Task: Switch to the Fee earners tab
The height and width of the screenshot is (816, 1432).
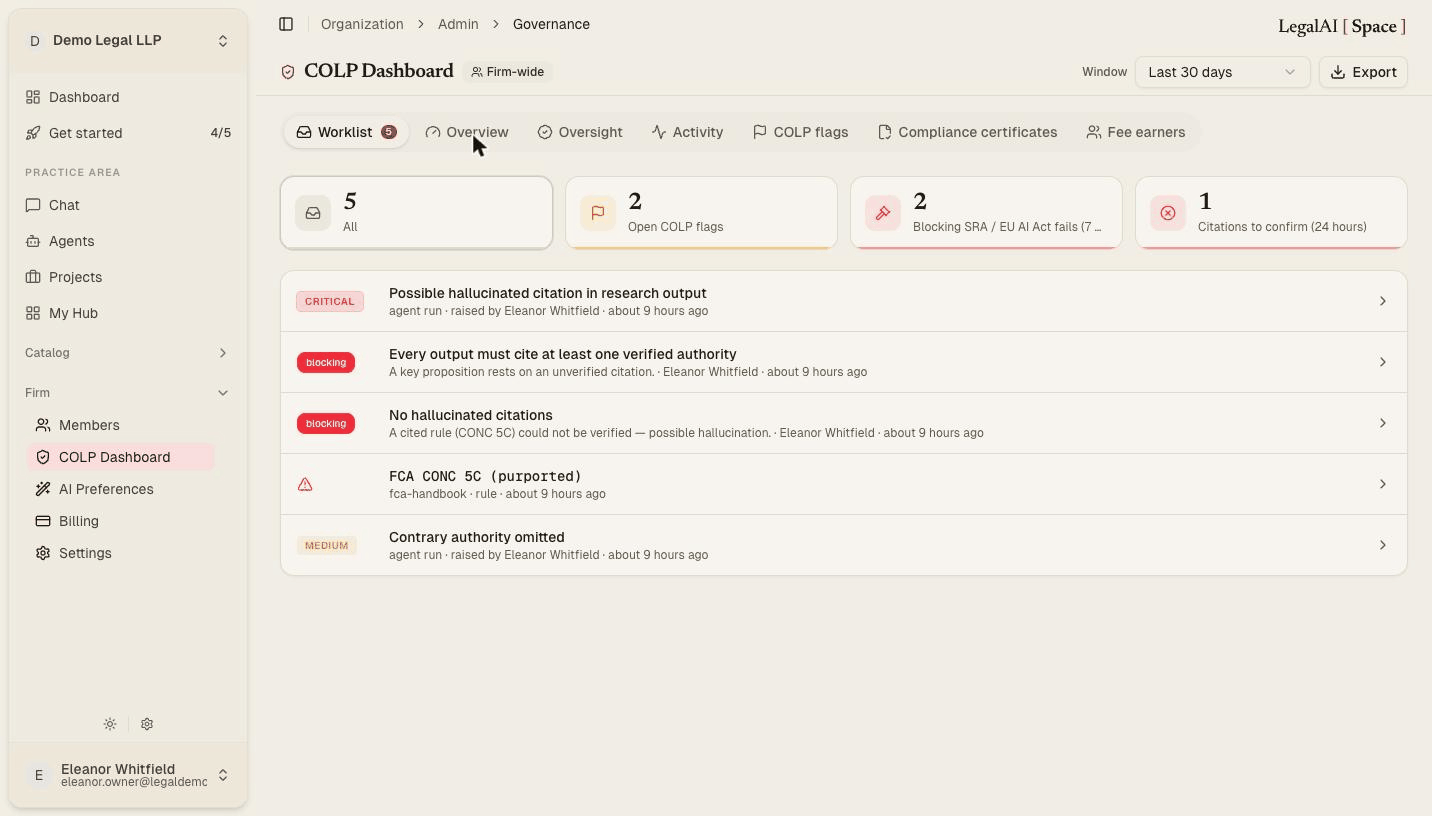Action: [x=1136, y=132]
